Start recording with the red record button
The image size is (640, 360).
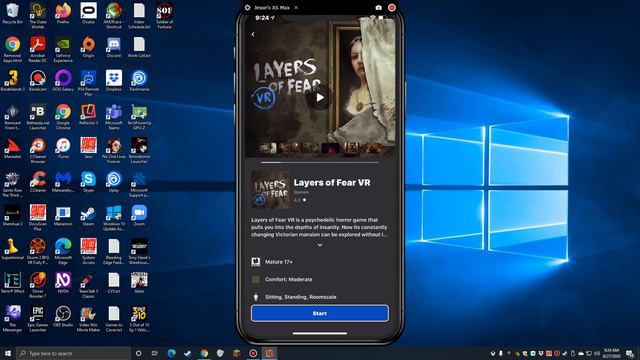coord(392,8)
